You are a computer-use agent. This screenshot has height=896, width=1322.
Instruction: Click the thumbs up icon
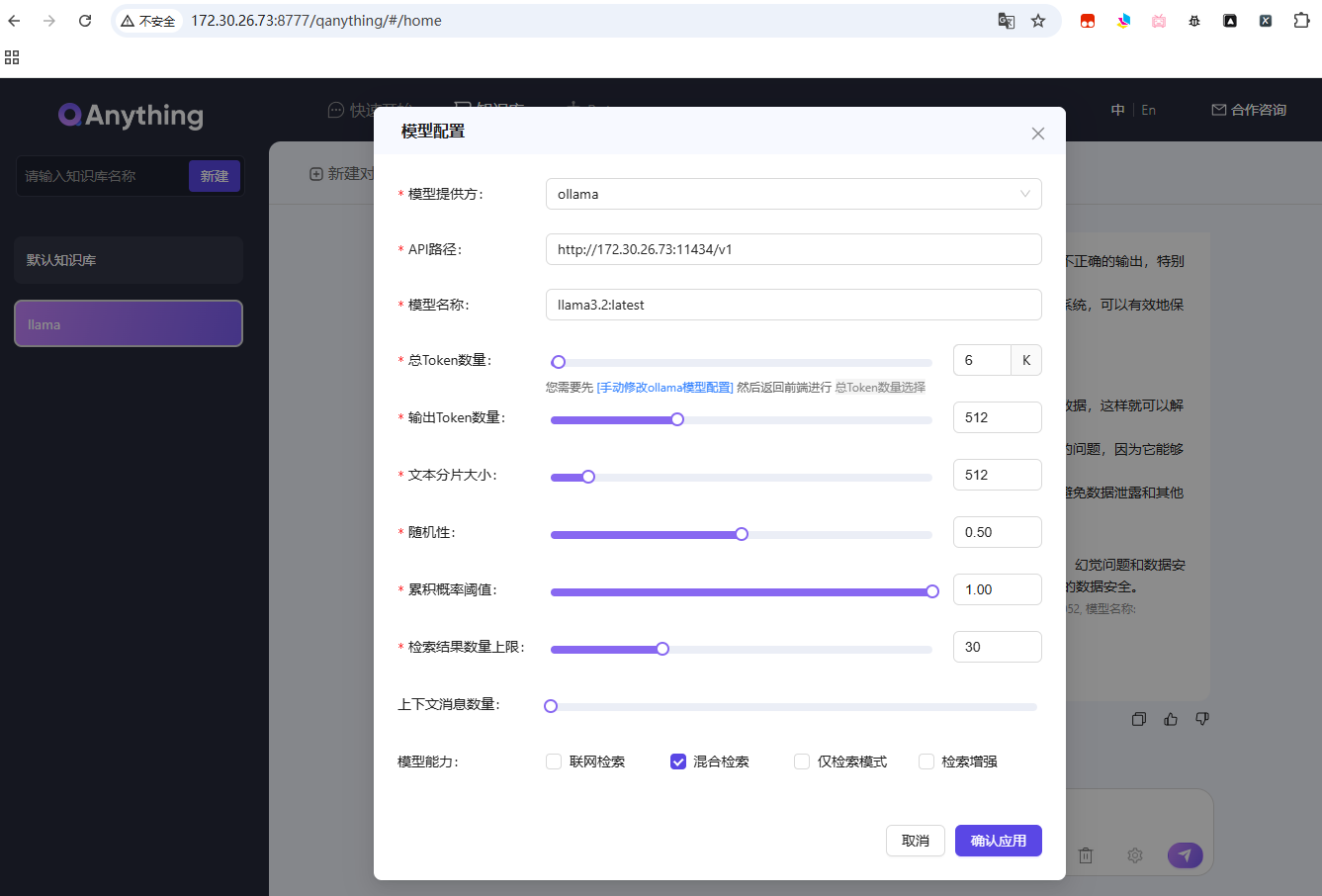[1171, 719]
